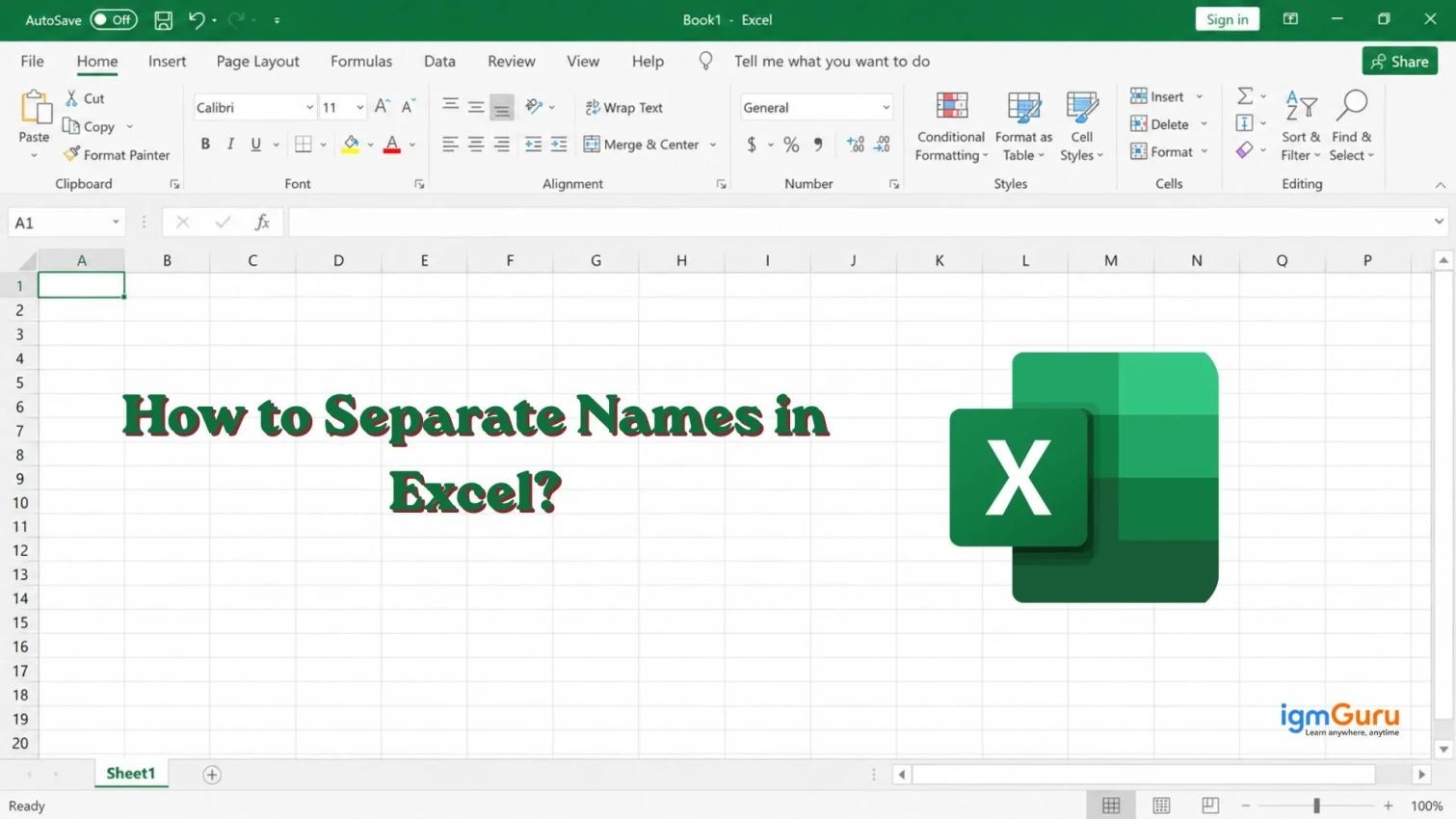Click the AutoSum sigma icon
The width and height of the screenshot is (1456, 819).
pyautogui.click(x=1245, y=95)
